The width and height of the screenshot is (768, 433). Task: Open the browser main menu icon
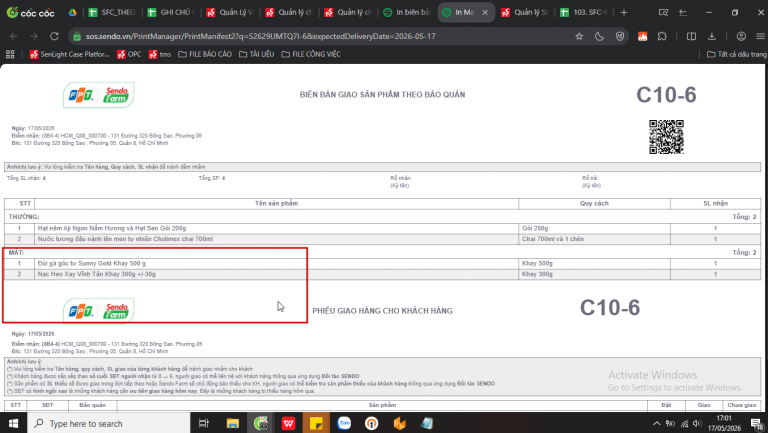pyautogui.click(x=760, y=36)
